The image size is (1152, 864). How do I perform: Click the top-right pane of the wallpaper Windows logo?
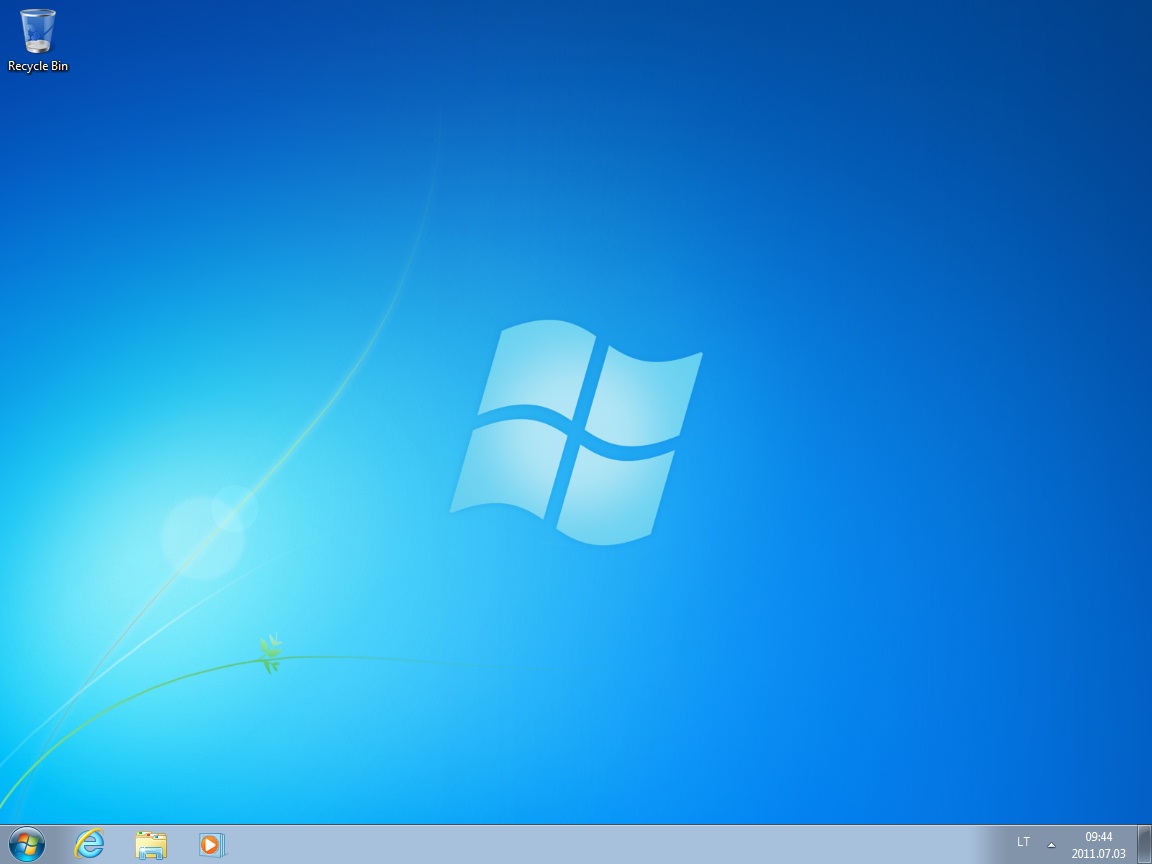tap(645, 397)
